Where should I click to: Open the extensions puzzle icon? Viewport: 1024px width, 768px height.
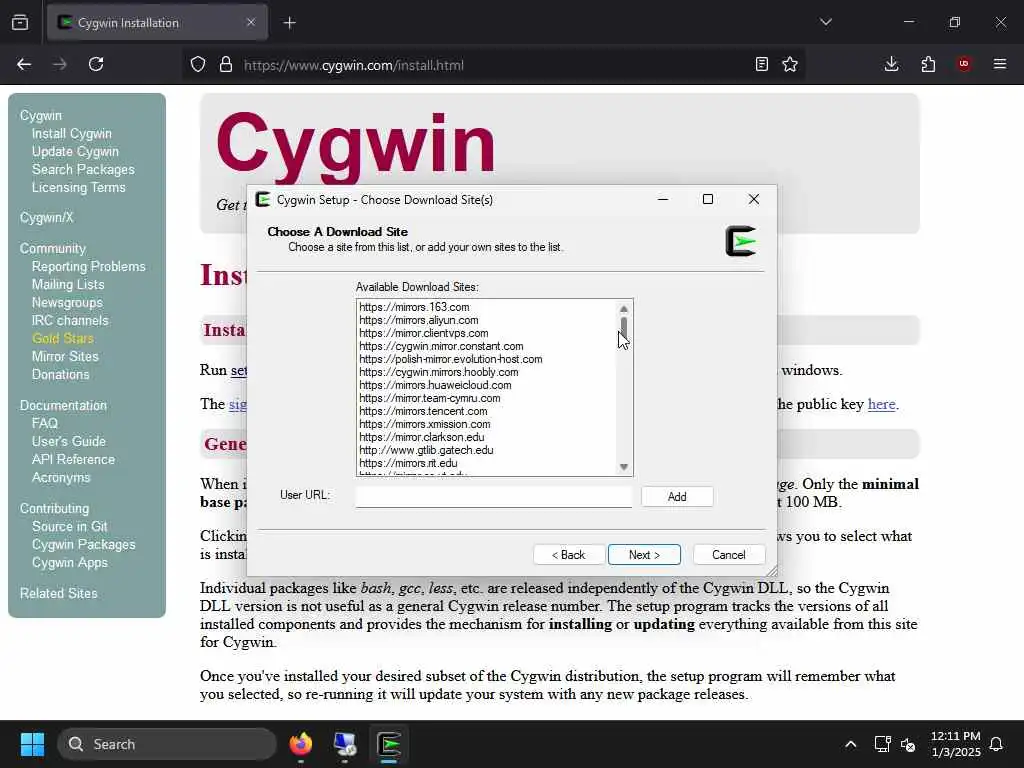click(x=928, y=64)
